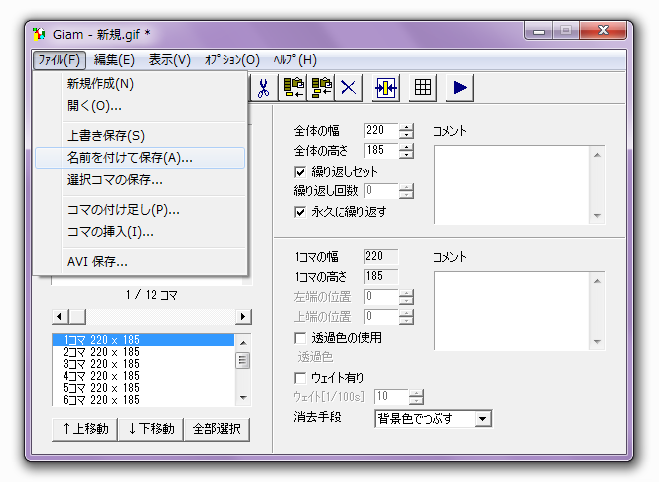Choose コマの付け足し(P)... menu entry

[x=140, y=210]
